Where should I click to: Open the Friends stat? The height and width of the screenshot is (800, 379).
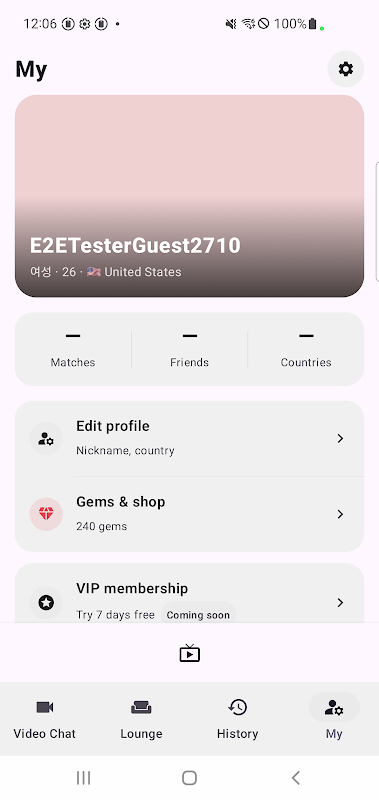[x=189, y=349]
